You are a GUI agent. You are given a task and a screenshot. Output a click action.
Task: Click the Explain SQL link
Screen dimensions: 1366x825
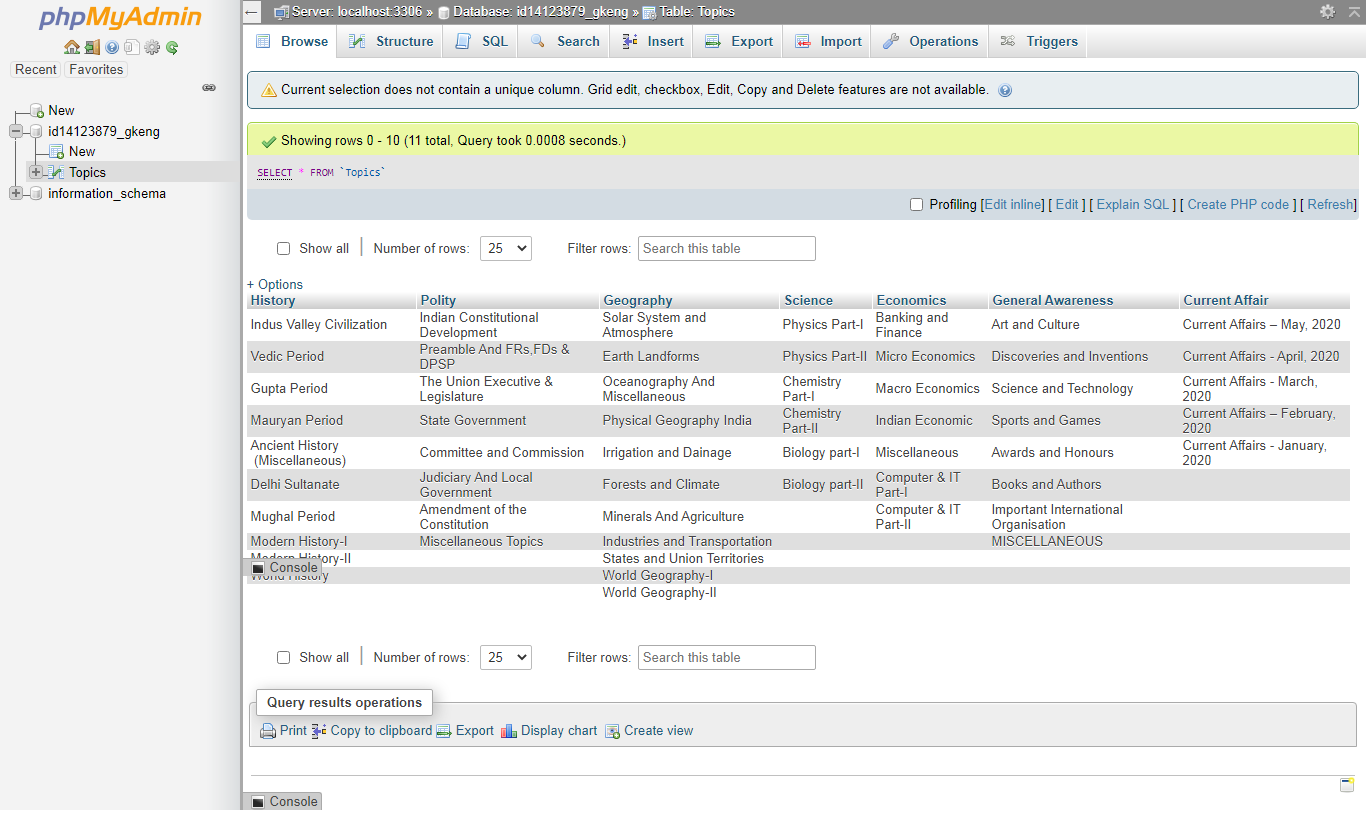[1132, 205]
